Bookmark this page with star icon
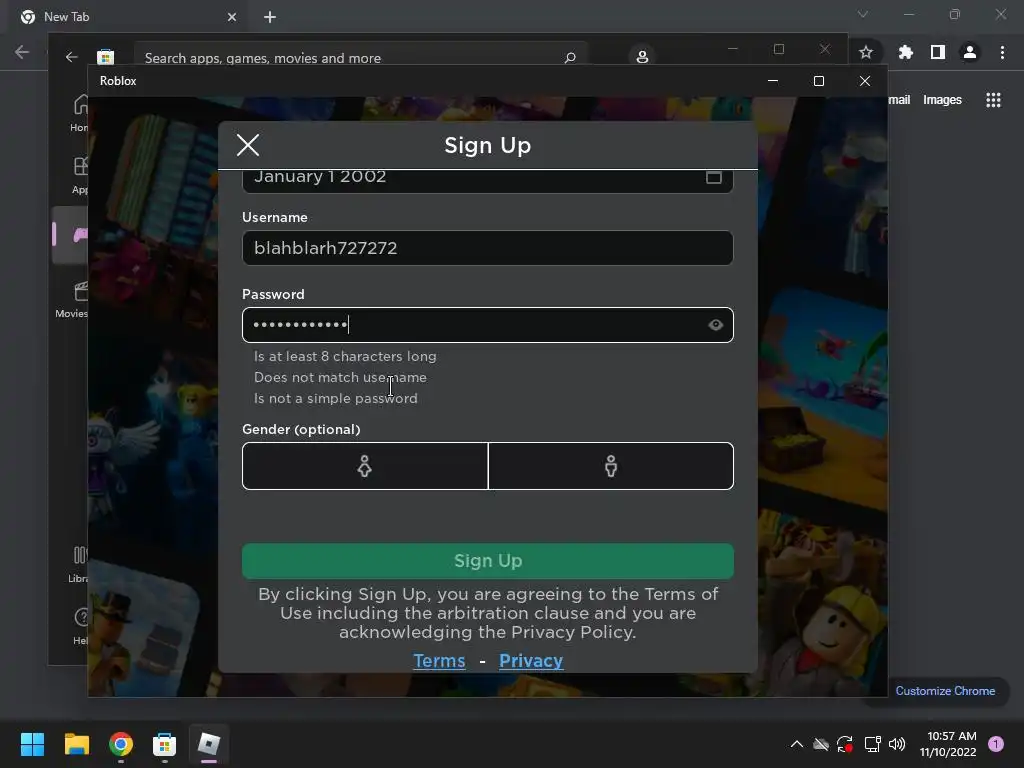The width and height of the screenshot is (1024, 768). 866,52
